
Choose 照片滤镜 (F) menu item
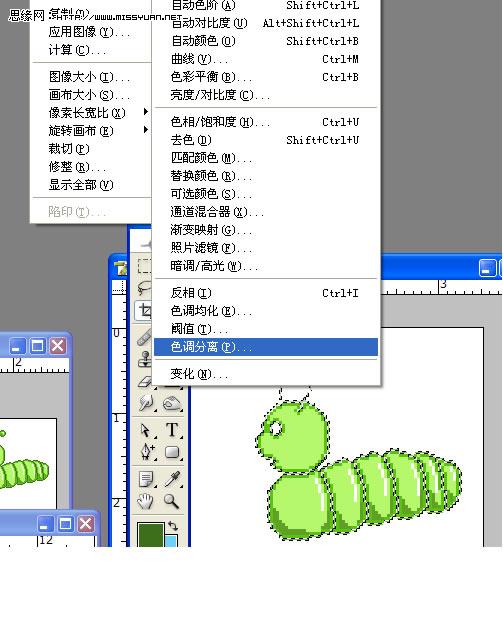pyautogui.click(x=266, y=248)
